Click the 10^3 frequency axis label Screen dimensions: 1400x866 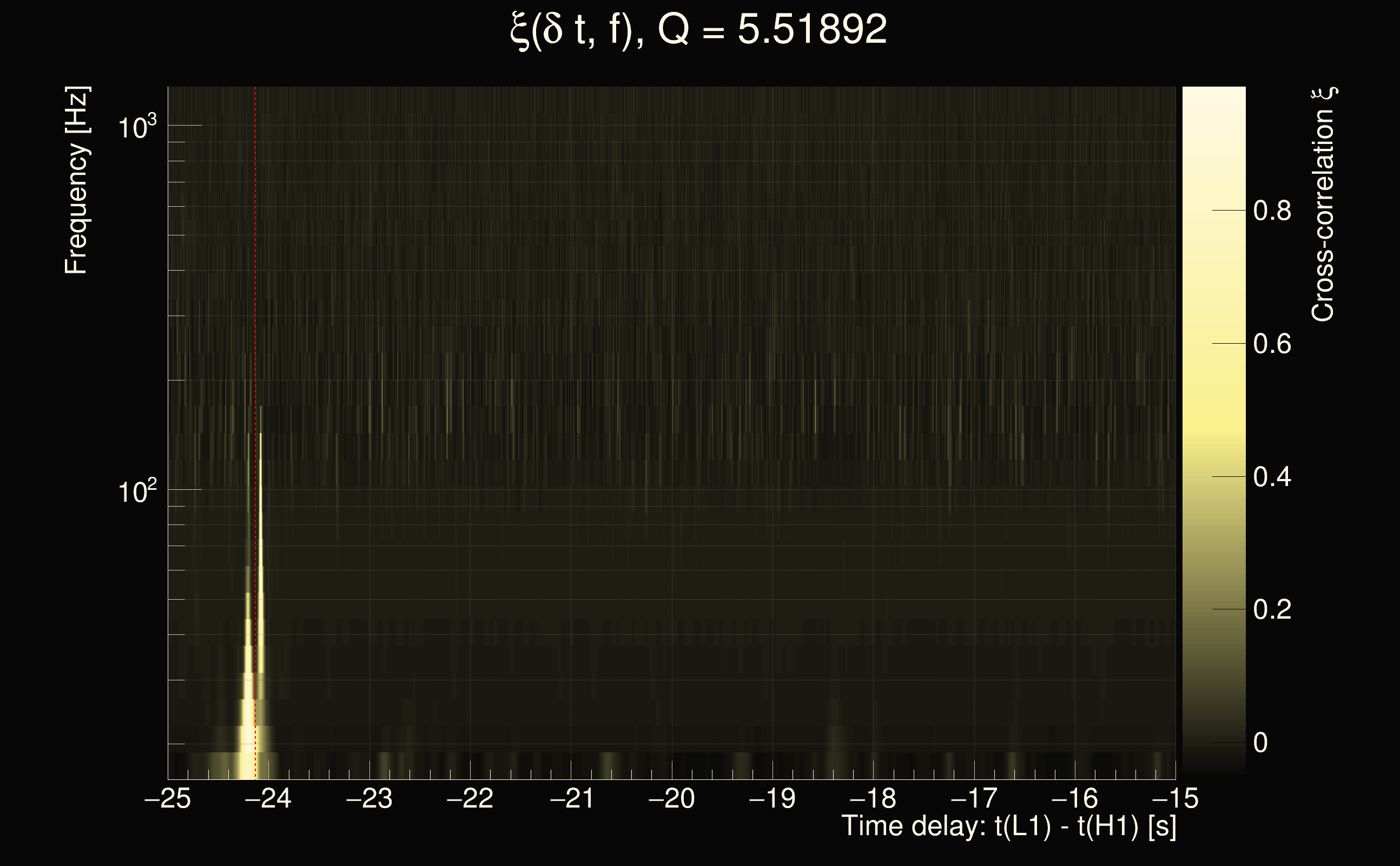(136, 127)
